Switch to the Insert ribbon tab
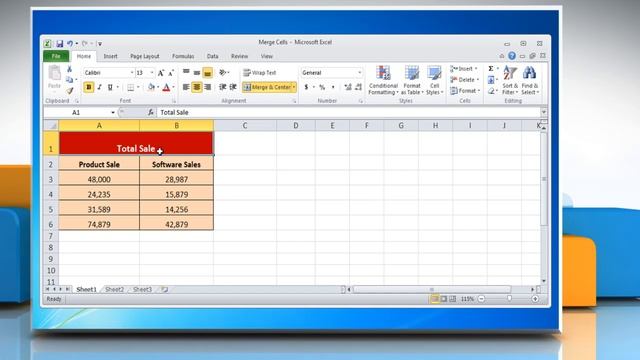This screenshot has height=360, width=640. [110, 56]
